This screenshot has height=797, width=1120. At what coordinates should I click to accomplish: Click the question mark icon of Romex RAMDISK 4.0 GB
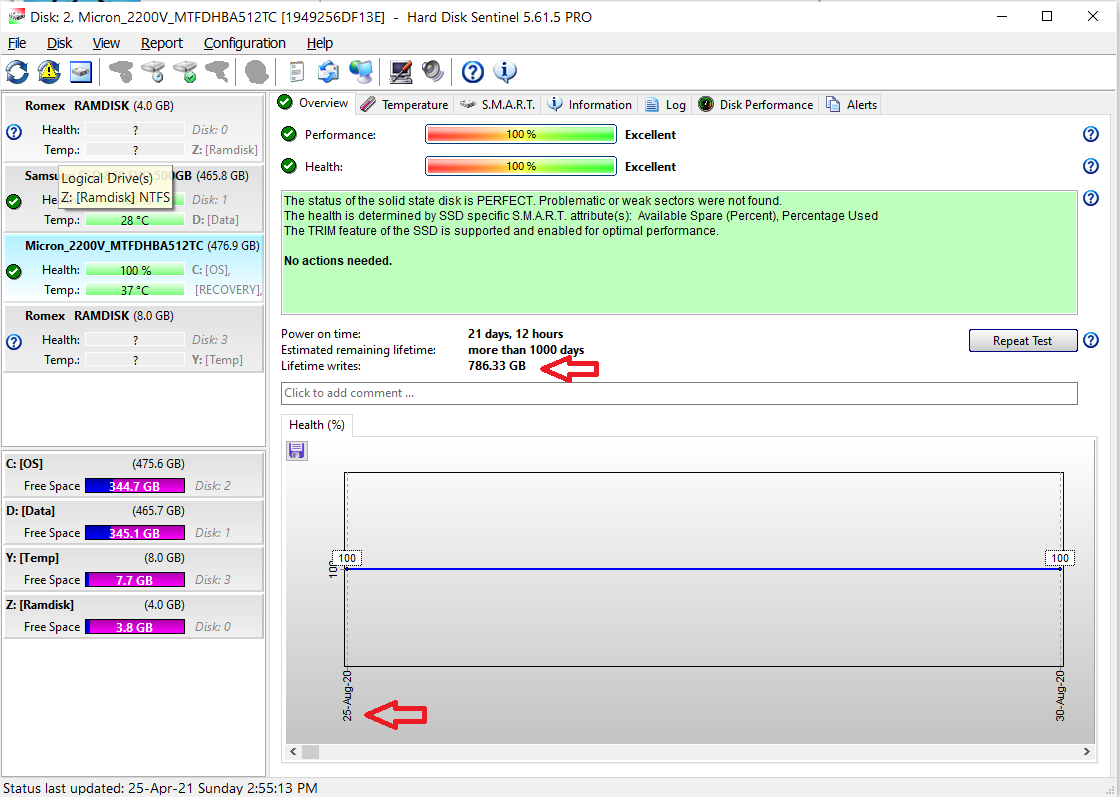pyautogui.click(x=14, y=131)
